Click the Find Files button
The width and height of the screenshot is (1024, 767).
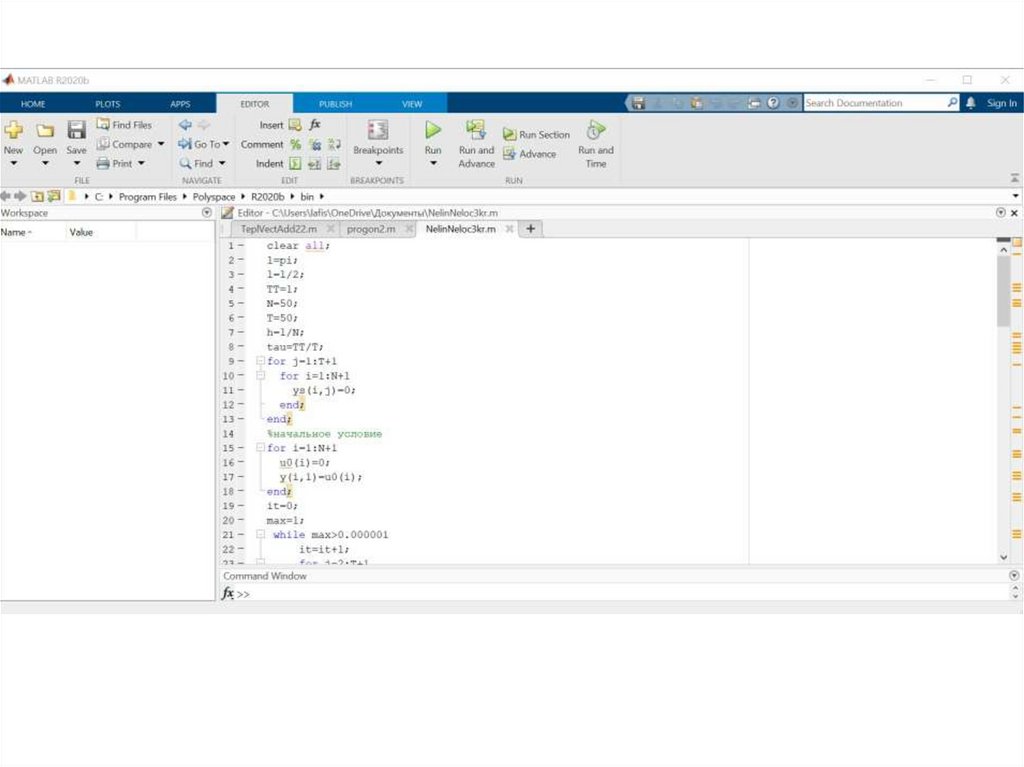(x=124, y=125)
